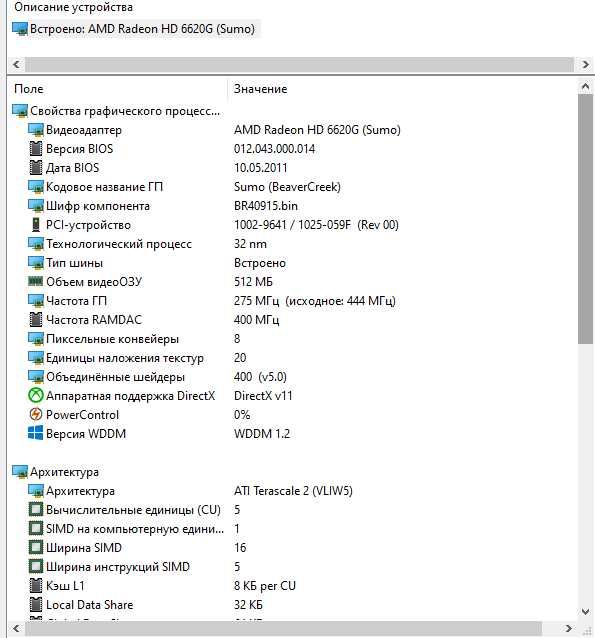Click the icon beside 'Свойства графического процесс...' group
This screenshot has width=595, height=638.
[20, 111]
